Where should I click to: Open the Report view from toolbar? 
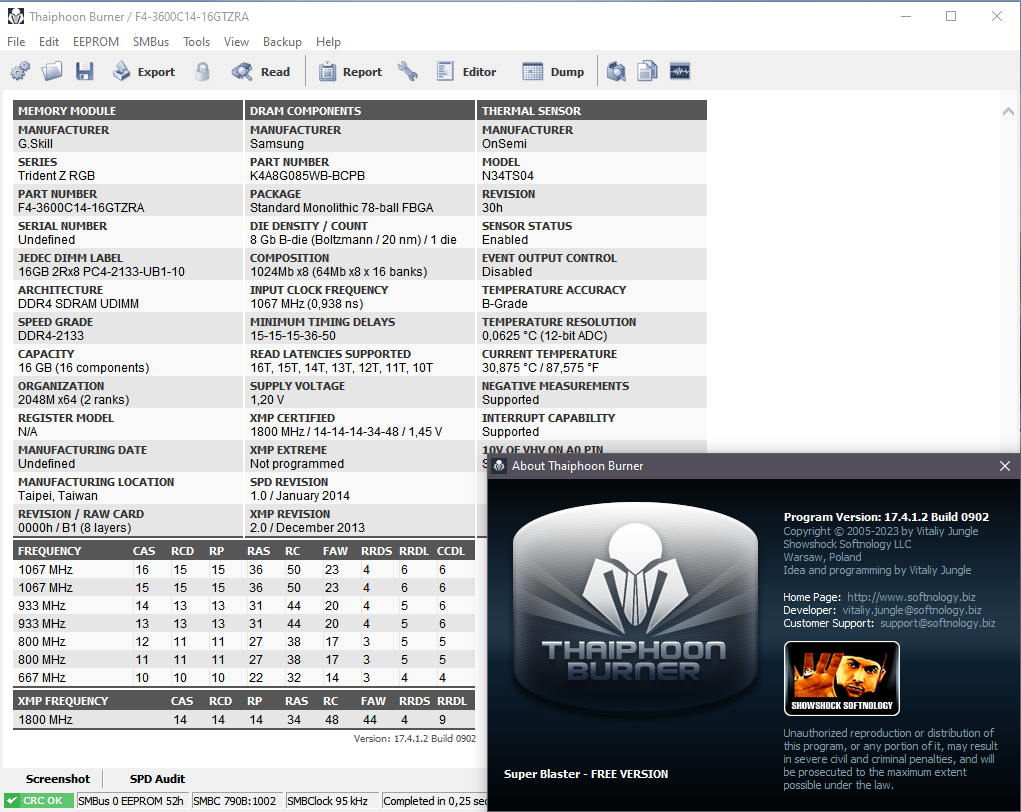coord(350,72)
